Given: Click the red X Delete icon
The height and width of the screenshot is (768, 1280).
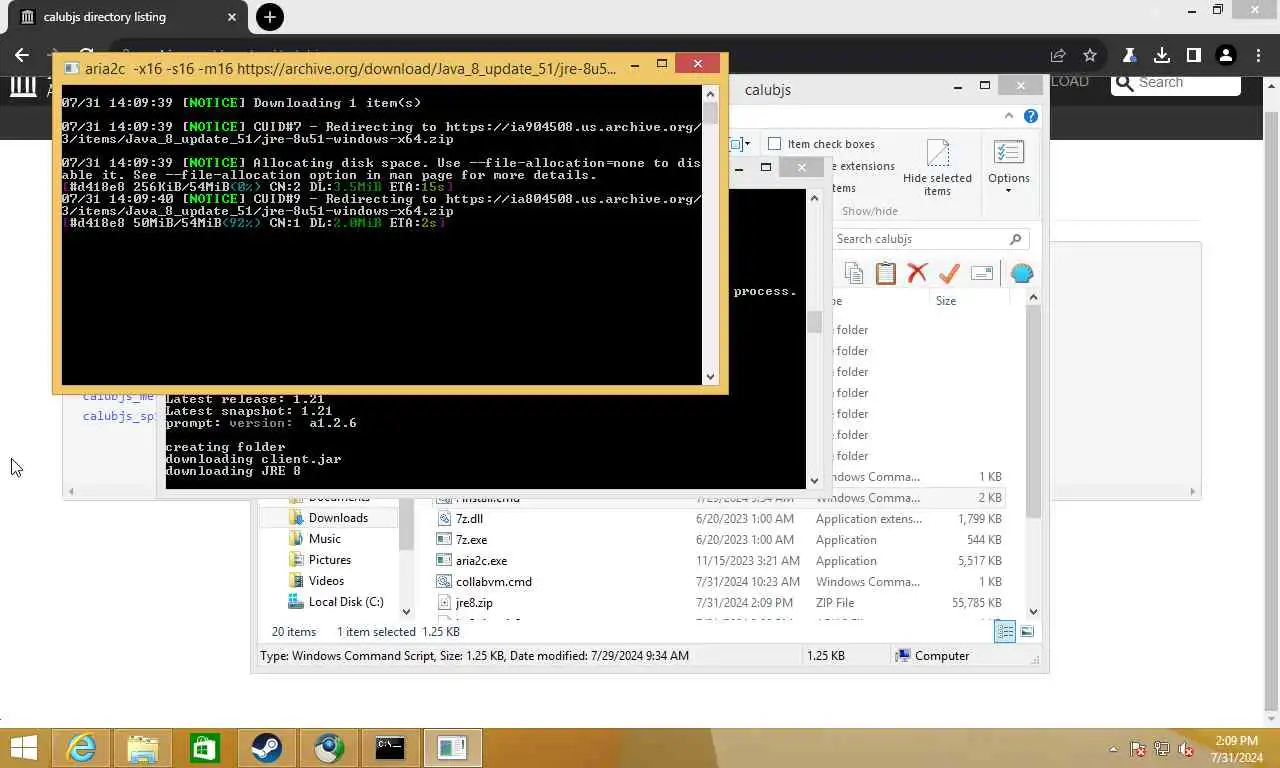Looking at the screenshot, I should click(x=917, y=273).
